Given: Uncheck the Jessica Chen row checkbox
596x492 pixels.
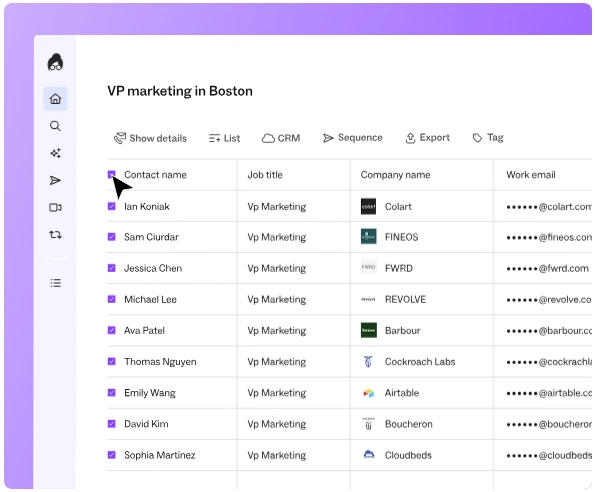Looking at the screenshot, I should [111, 268].
